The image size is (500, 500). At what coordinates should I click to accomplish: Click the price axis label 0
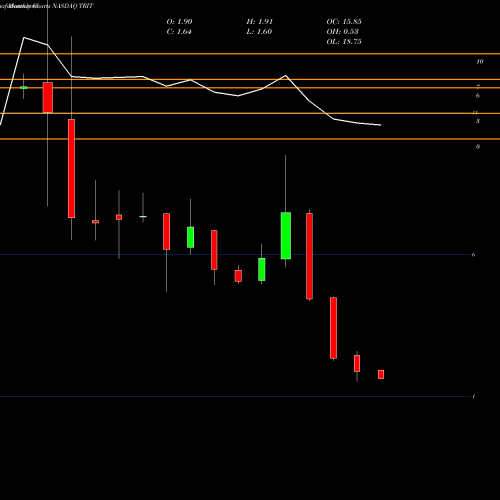point(478,147)
